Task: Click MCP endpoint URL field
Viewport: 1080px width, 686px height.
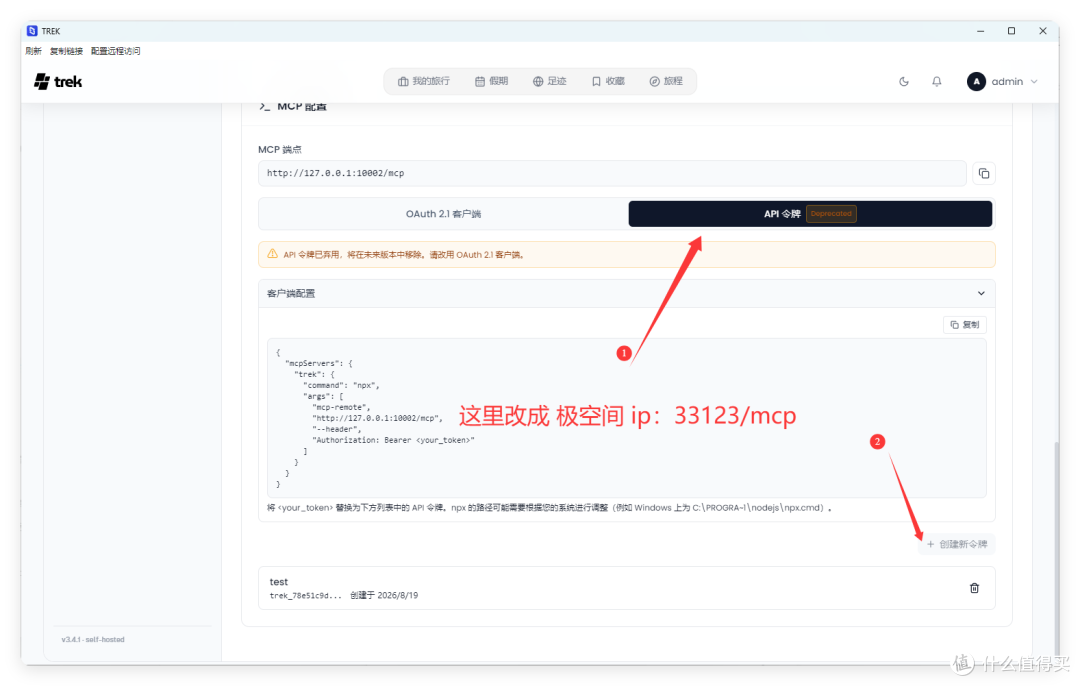Action: 612,174
